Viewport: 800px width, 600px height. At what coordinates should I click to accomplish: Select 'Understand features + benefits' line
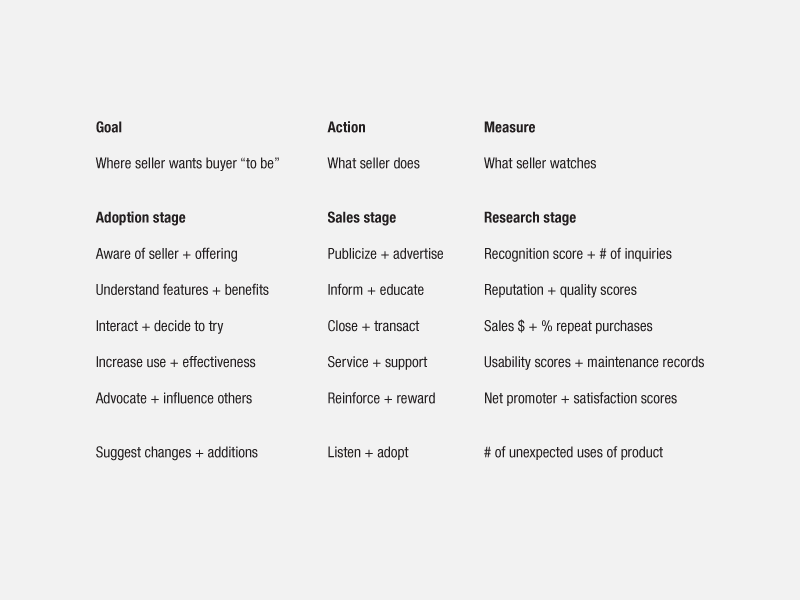pos(182,290)
